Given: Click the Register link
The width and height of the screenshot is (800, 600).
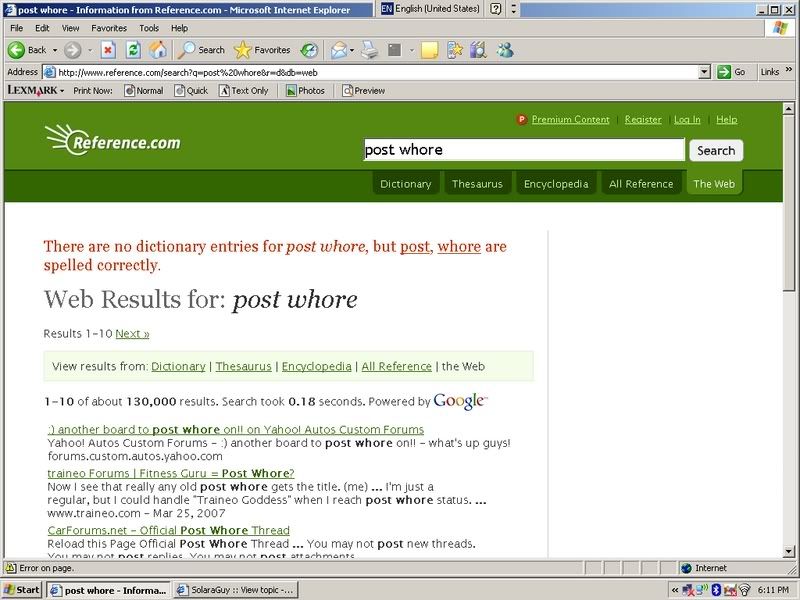Looking at the screenshot, I should pos(643,119).
